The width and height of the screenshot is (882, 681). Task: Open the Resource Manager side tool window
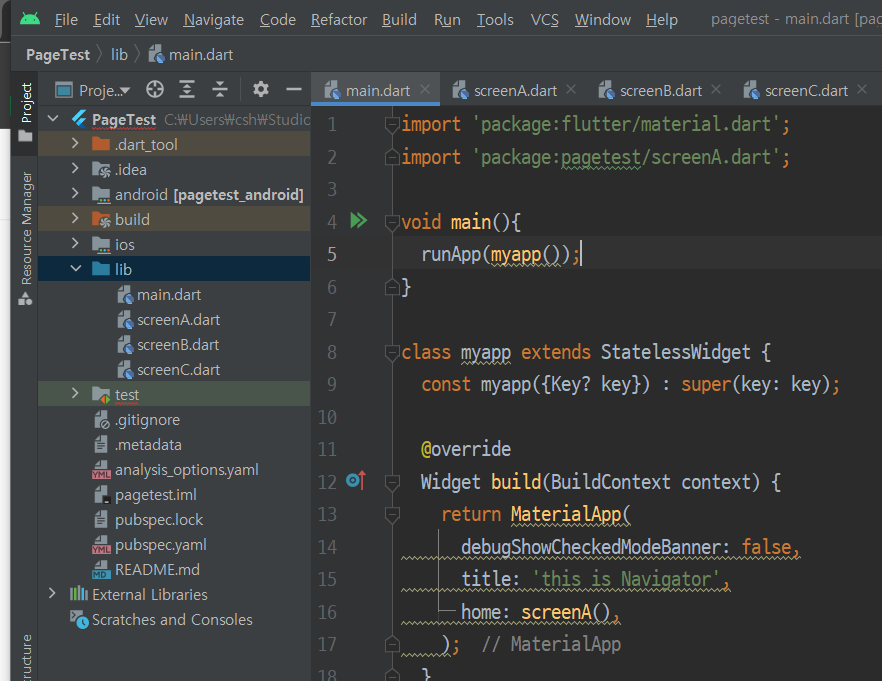(x=27, y=228)
